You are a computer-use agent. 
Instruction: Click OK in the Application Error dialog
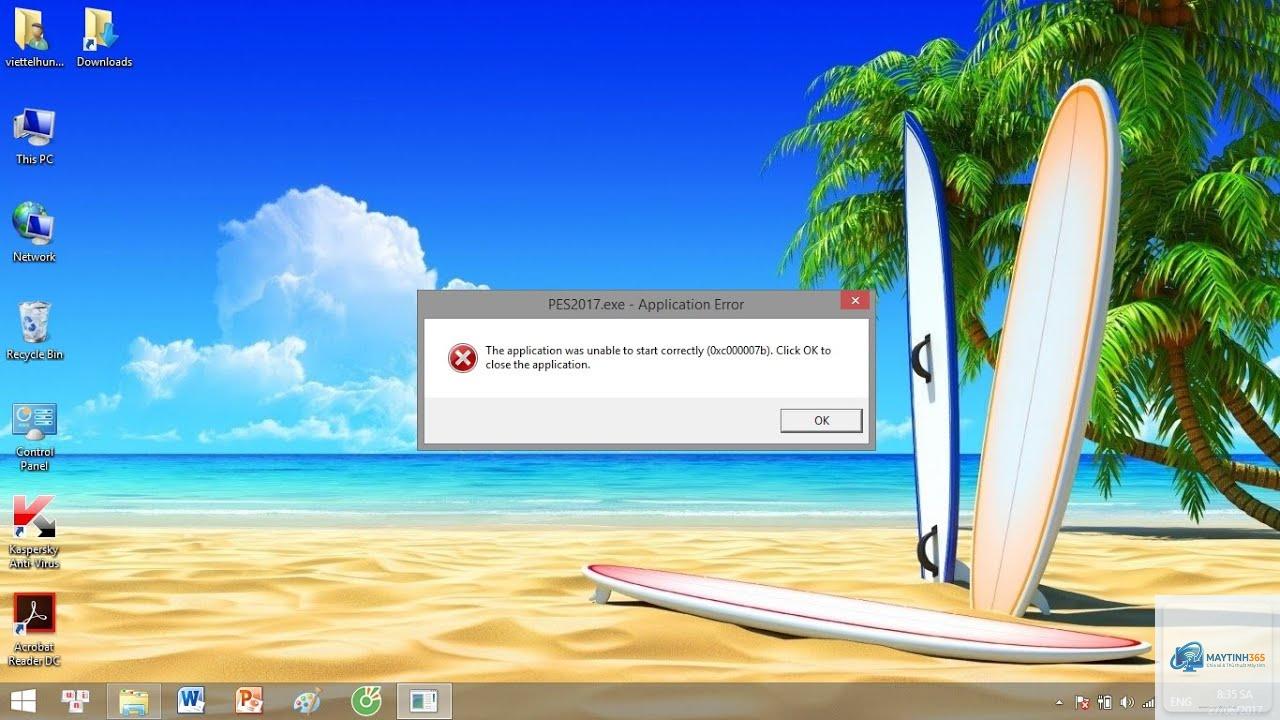click(821, 421)
